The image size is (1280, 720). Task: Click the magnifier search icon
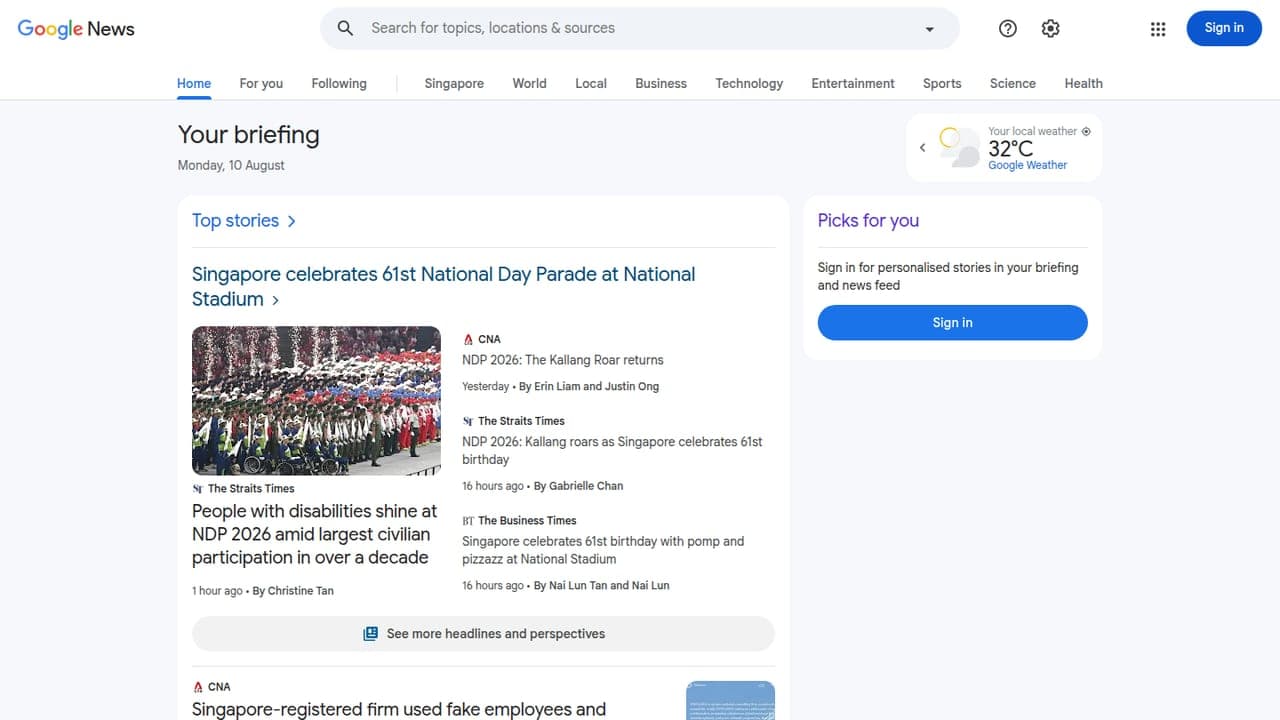point(345,28)
